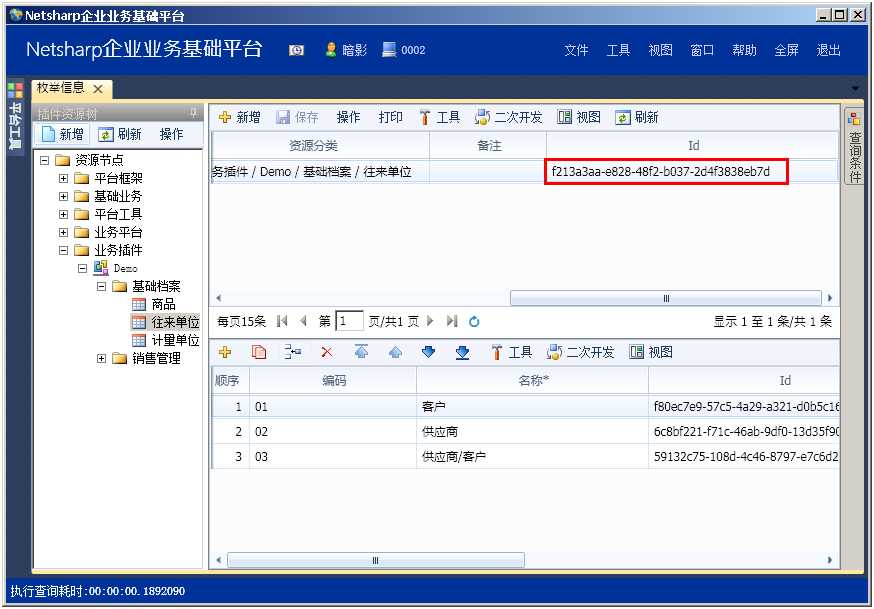Open the 查询条件 query conditions side panel

tap(854, 147)
